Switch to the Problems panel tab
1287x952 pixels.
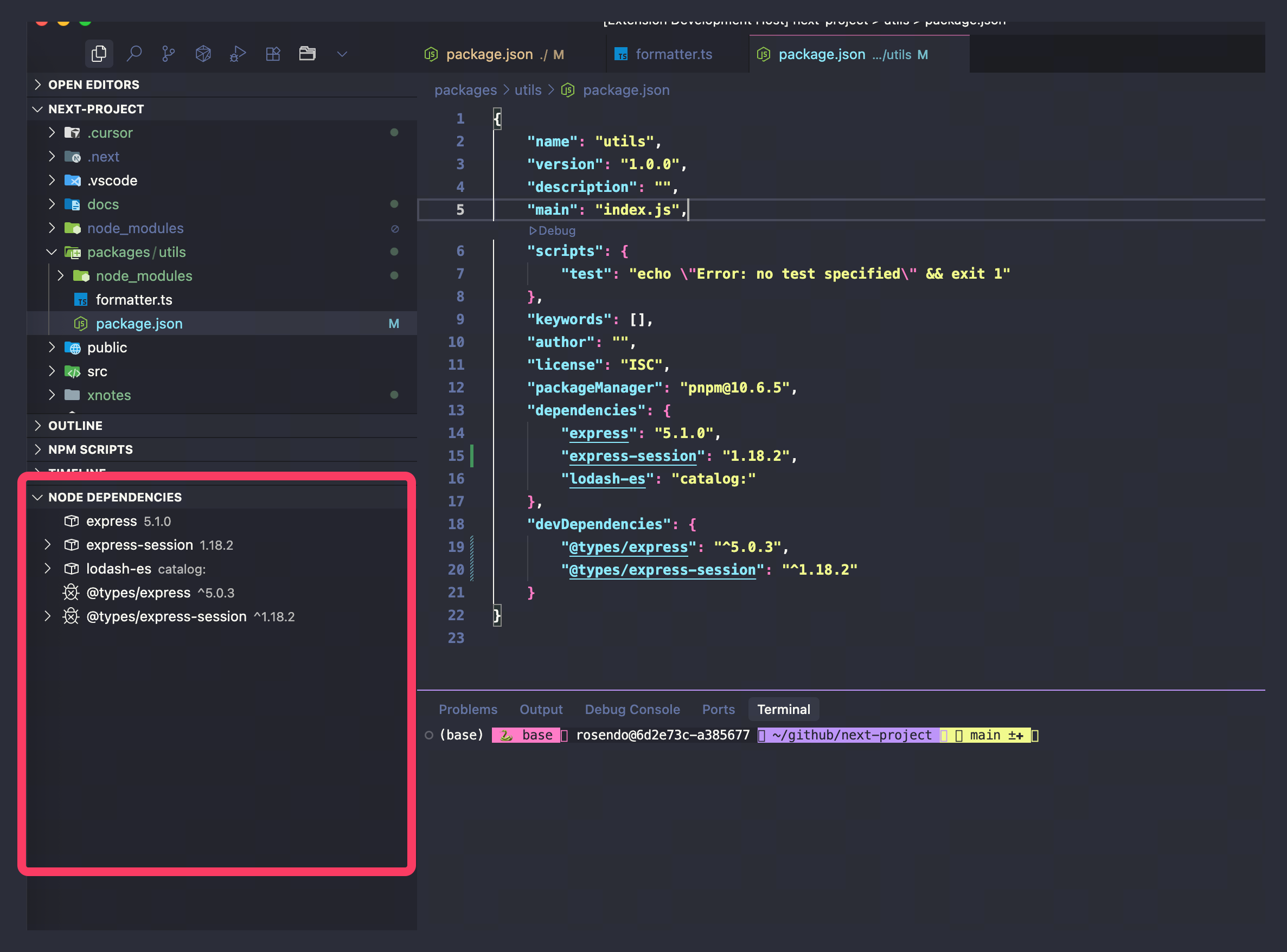(468, 709)
